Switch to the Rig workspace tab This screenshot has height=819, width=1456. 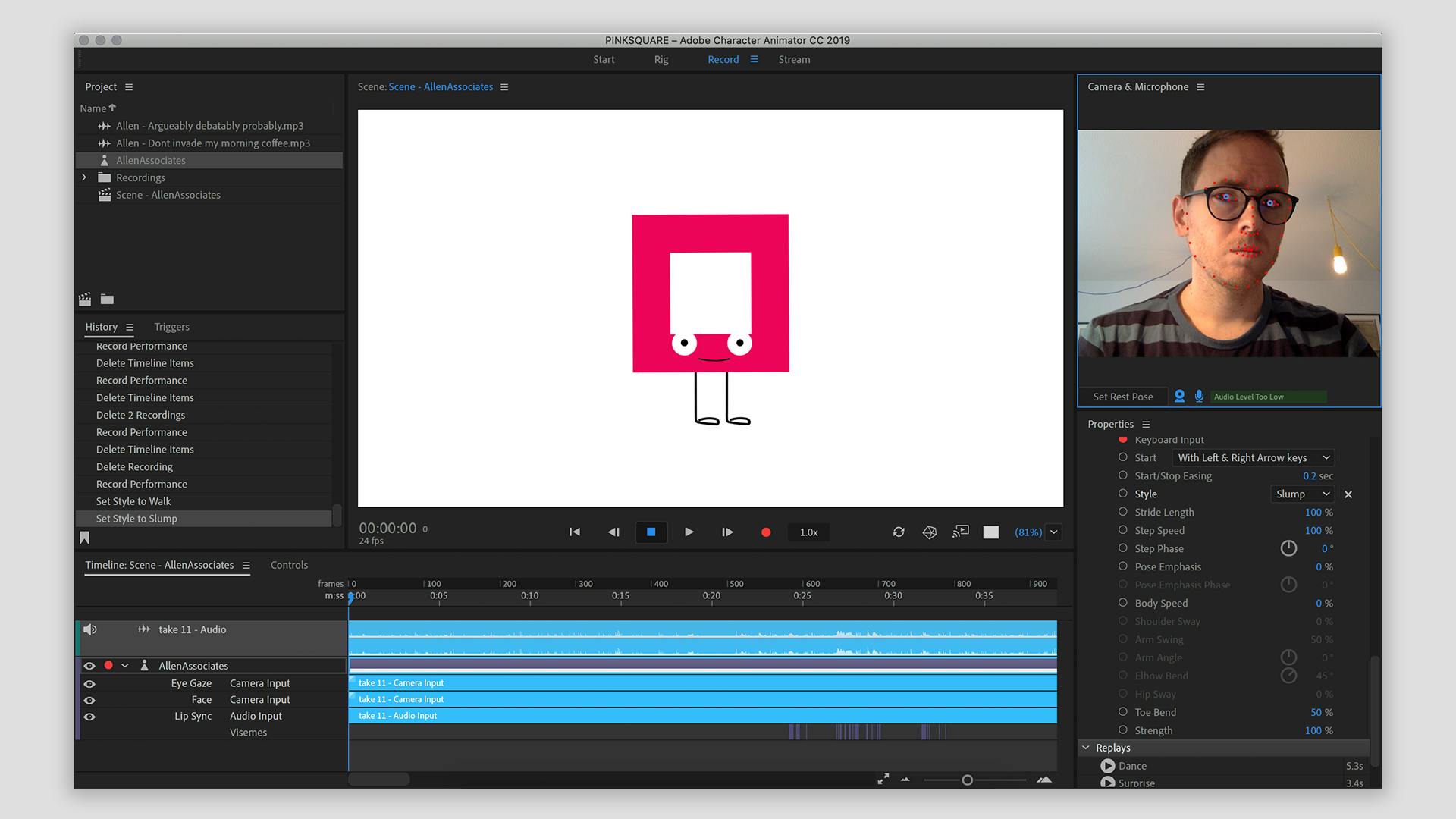pos(661,60)
